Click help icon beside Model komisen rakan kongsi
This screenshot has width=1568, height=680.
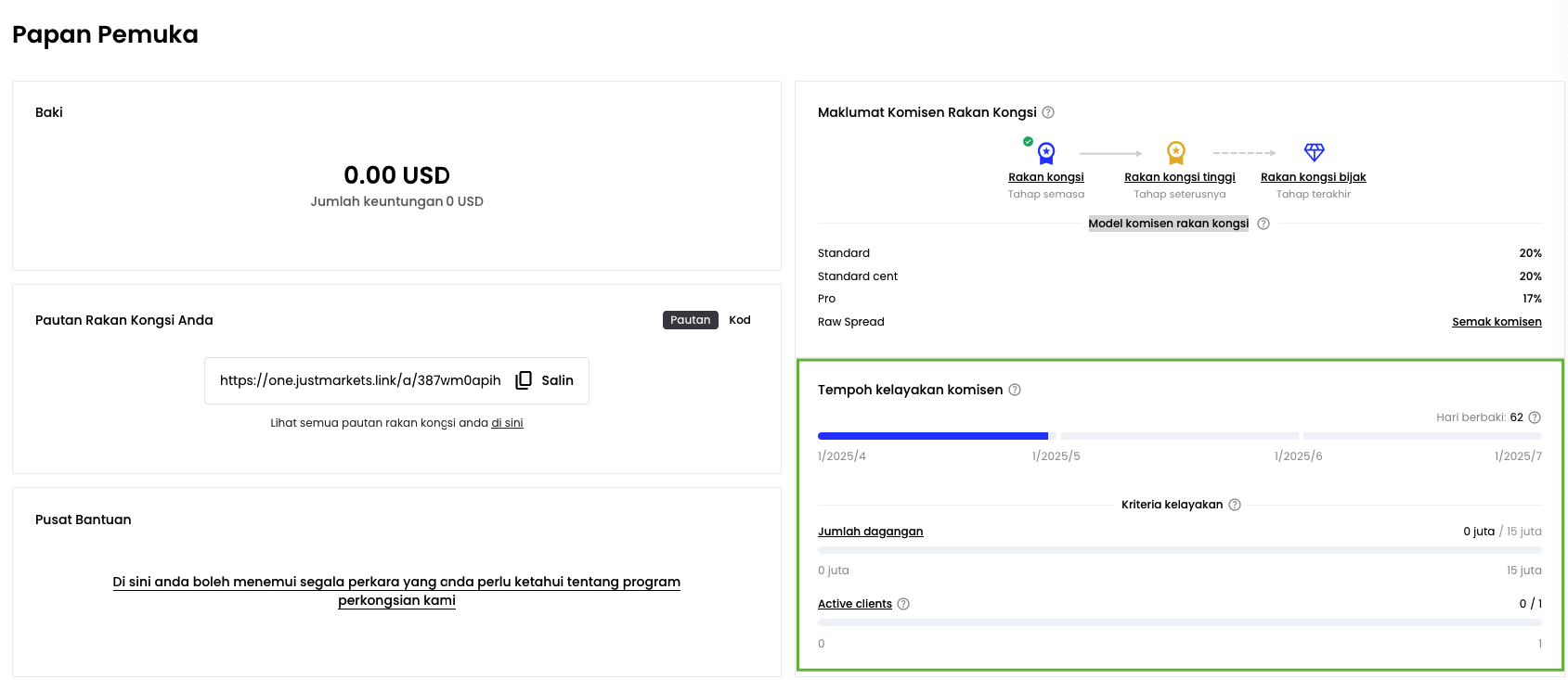tap(1263, 224)
